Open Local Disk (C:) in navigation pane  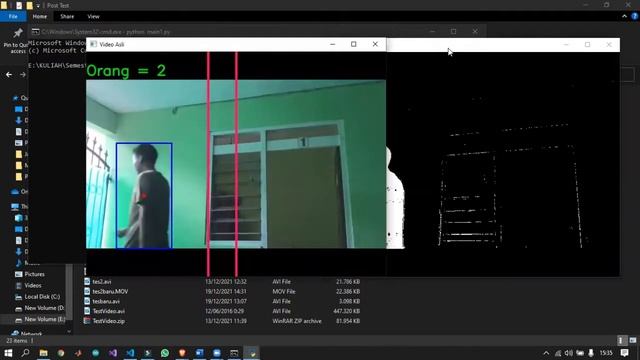(x=42, y=297)
